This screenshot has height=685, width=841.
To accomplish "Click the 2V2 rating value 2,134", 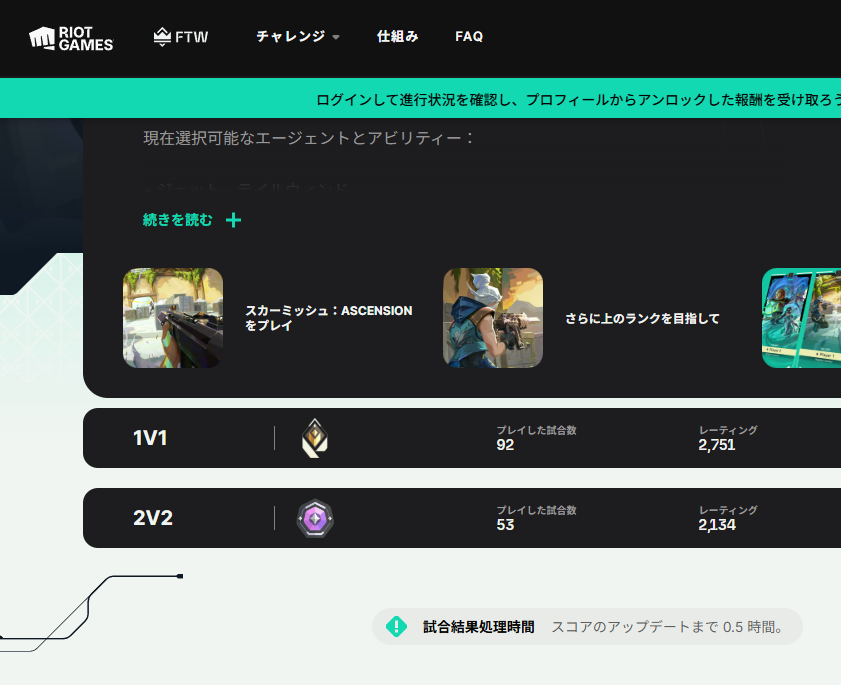I will coord(717,525).
